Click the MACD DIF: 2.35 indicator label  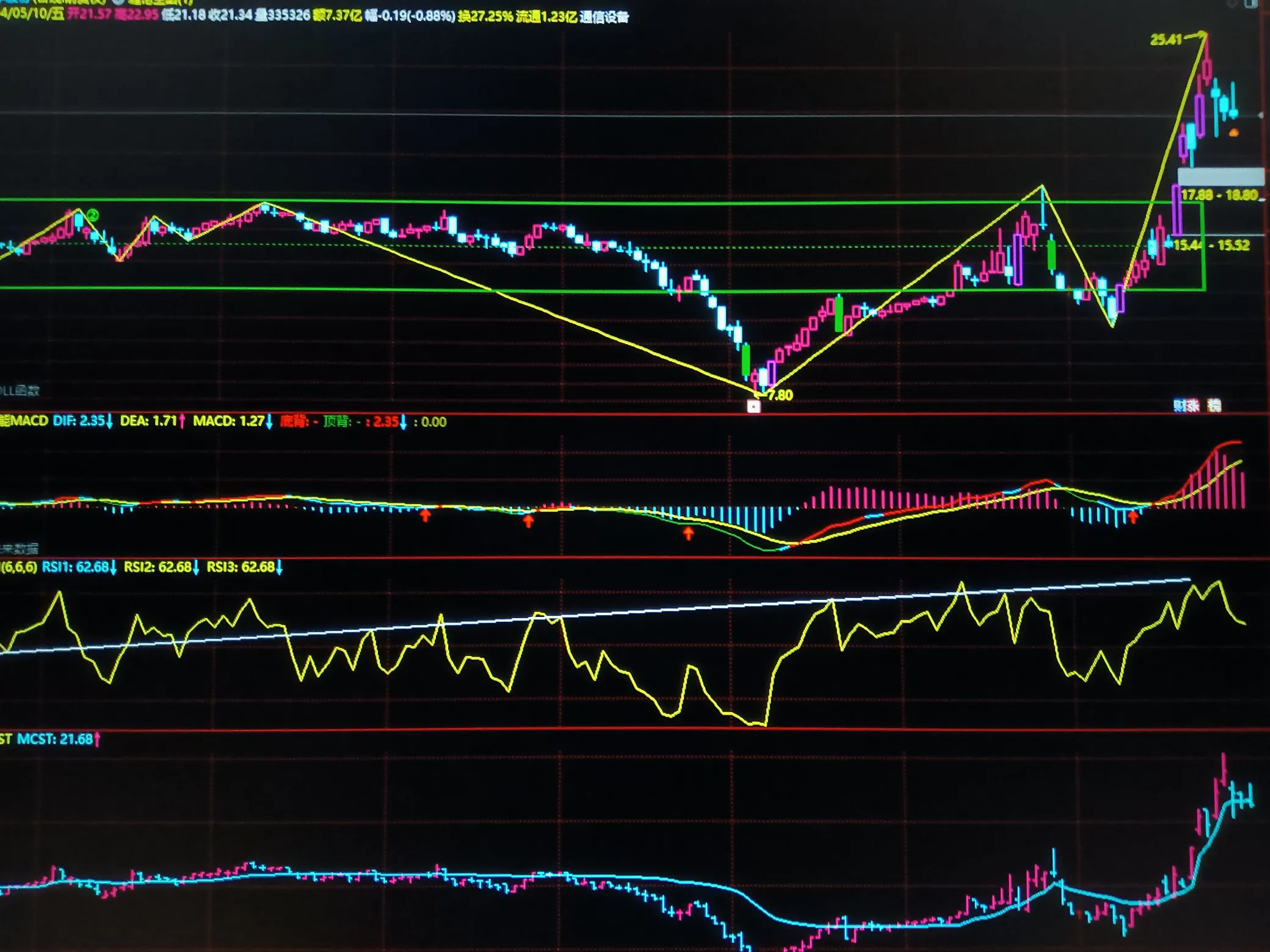coord(78,421)
